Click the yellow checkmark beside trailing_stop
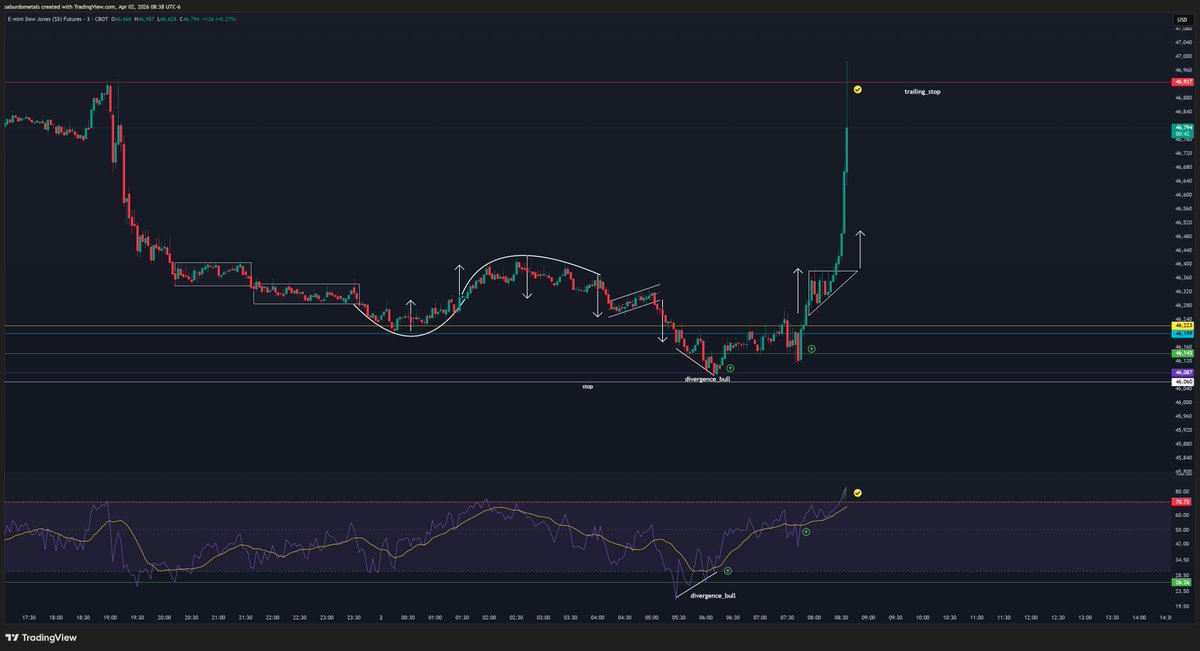Image resolution: width=1200 pixels, height=651 pixels. [x=858, y=90]
